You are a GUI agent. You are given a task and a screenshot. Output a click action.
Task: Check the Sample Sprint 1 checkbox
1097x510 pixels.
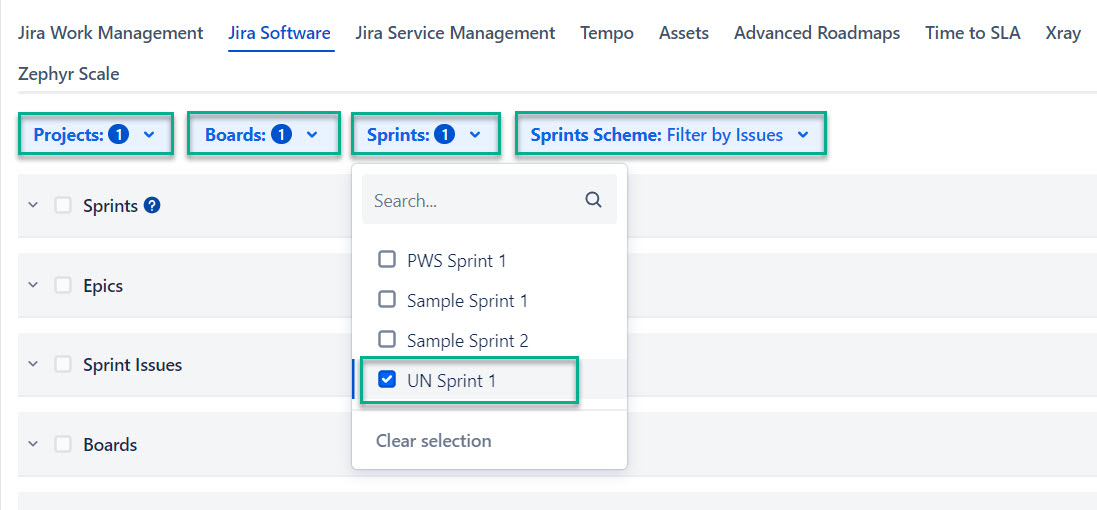click(387, 300)
